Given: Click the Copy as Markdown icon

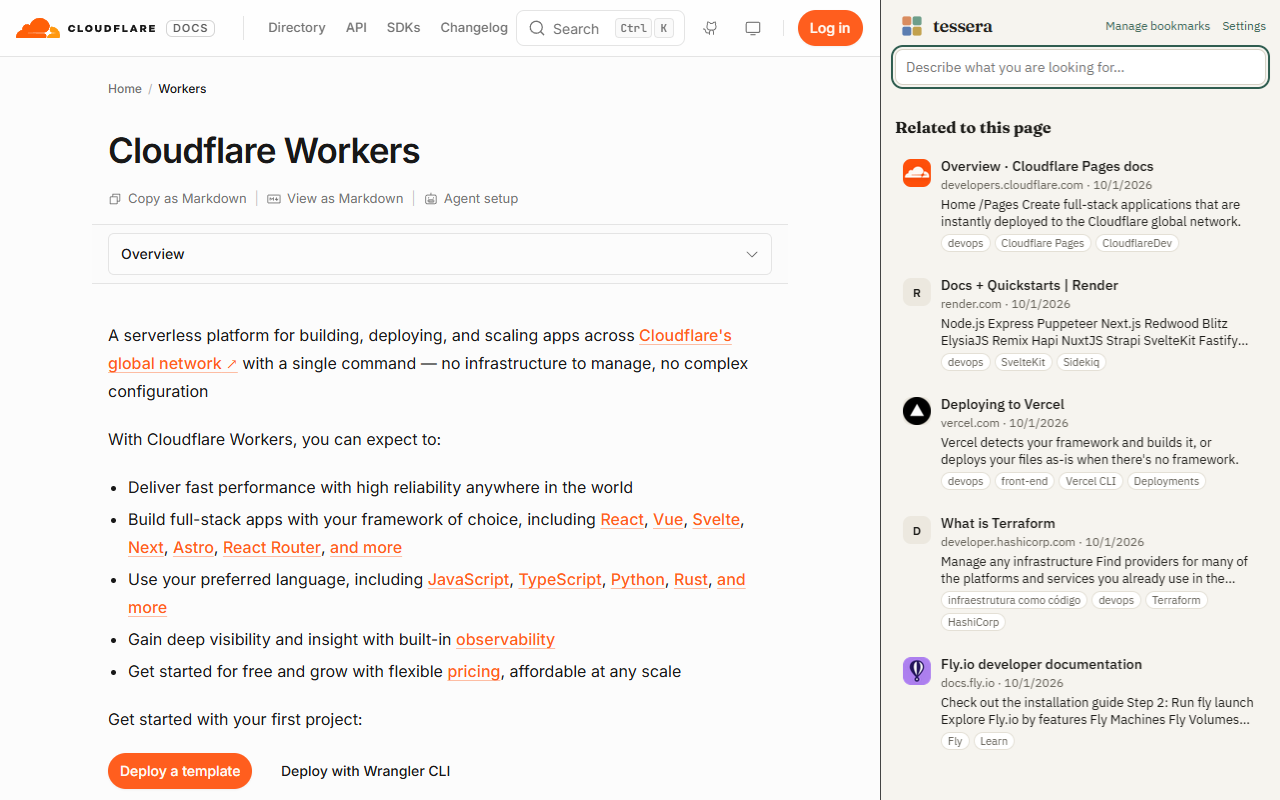Looking at the screenshot, I should [x=115, y=199].
